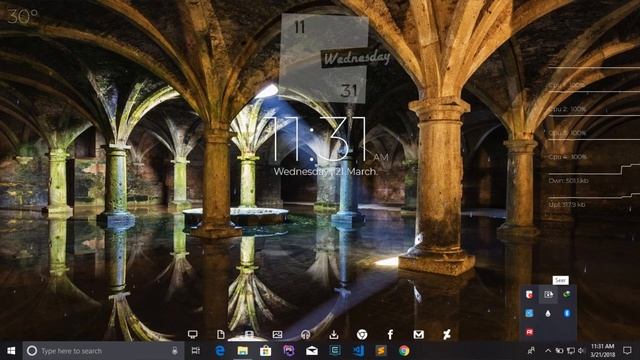Click the water drop tray icon
The image size is (640, 360).
[x=548, y=313]
